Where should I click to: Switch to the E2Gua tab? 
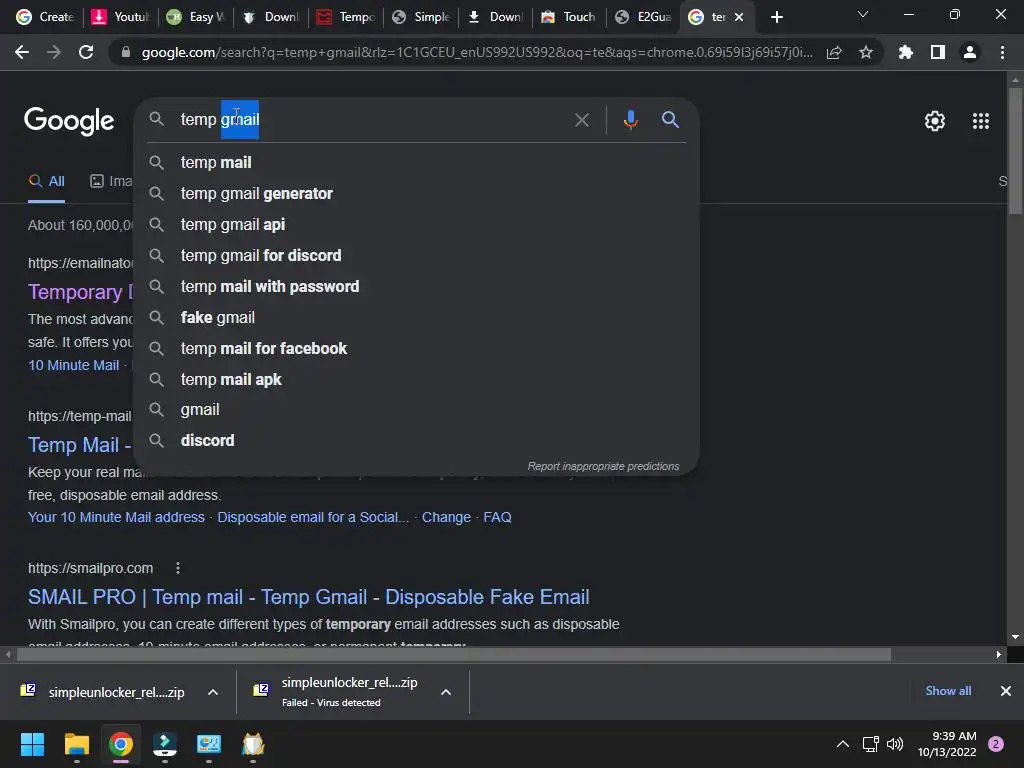[645, 17]
